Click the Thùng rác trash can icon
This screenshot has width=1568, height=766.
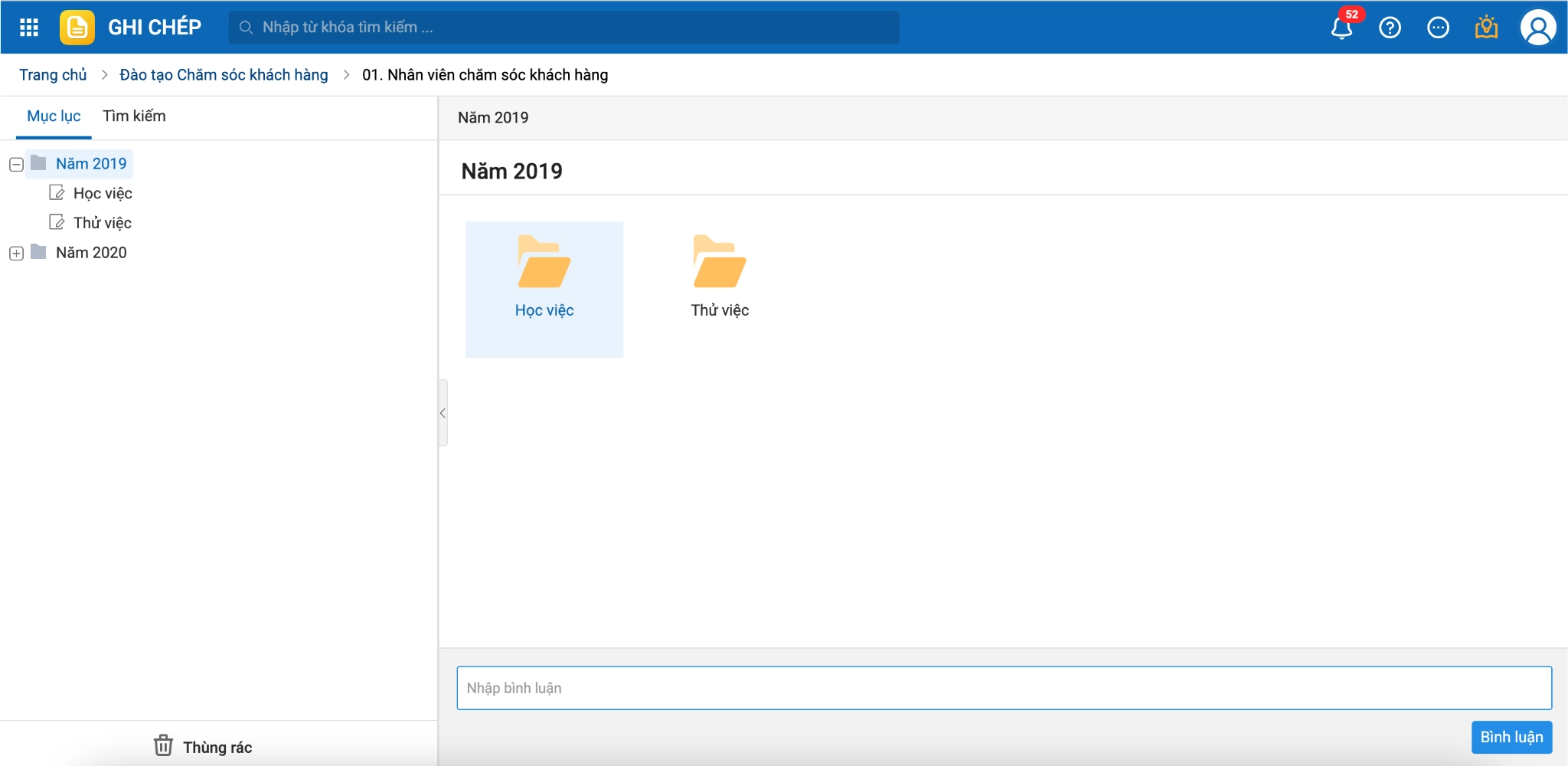click(x=163, y=745)
